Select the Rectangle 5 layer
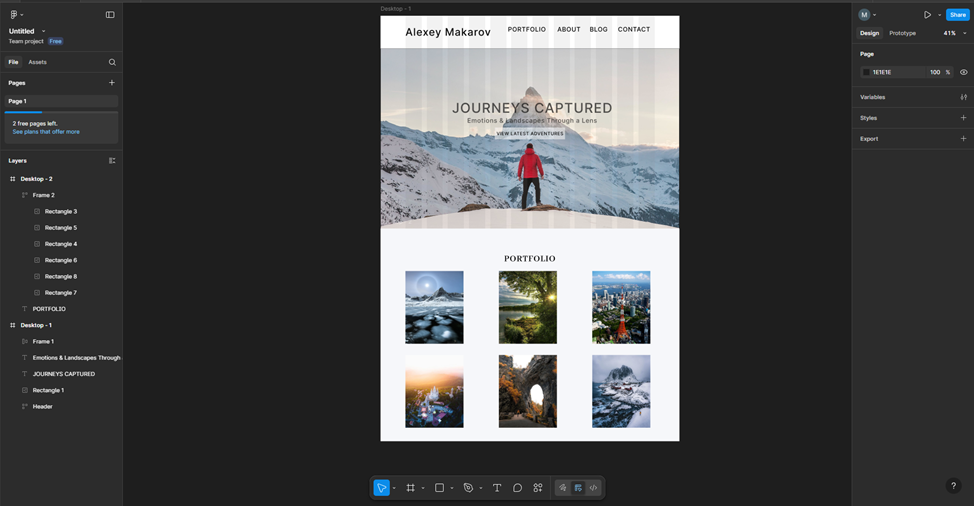This screenshot has width=974, height=506. (60, 228)
